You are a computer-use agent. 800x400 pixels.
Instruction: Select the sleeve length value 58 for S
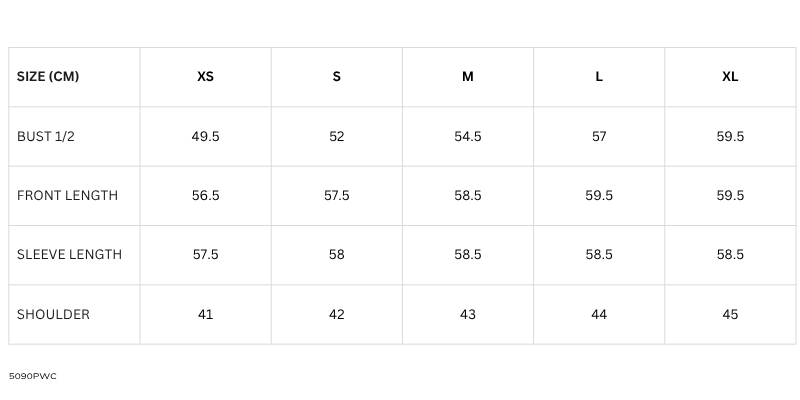pyautogui.click(x=337, y=255)
